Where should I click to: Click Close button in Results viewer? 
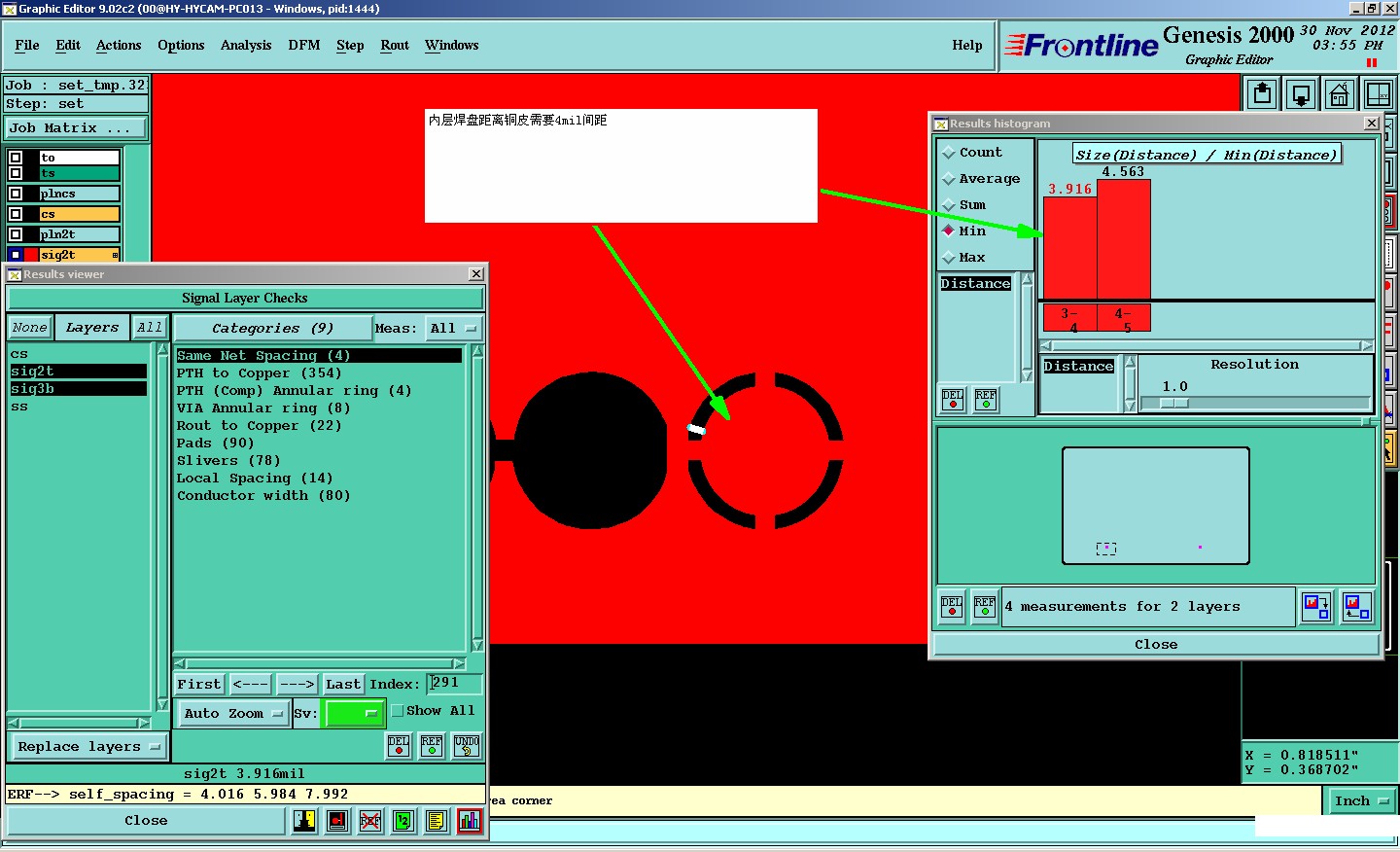(146, 821)
